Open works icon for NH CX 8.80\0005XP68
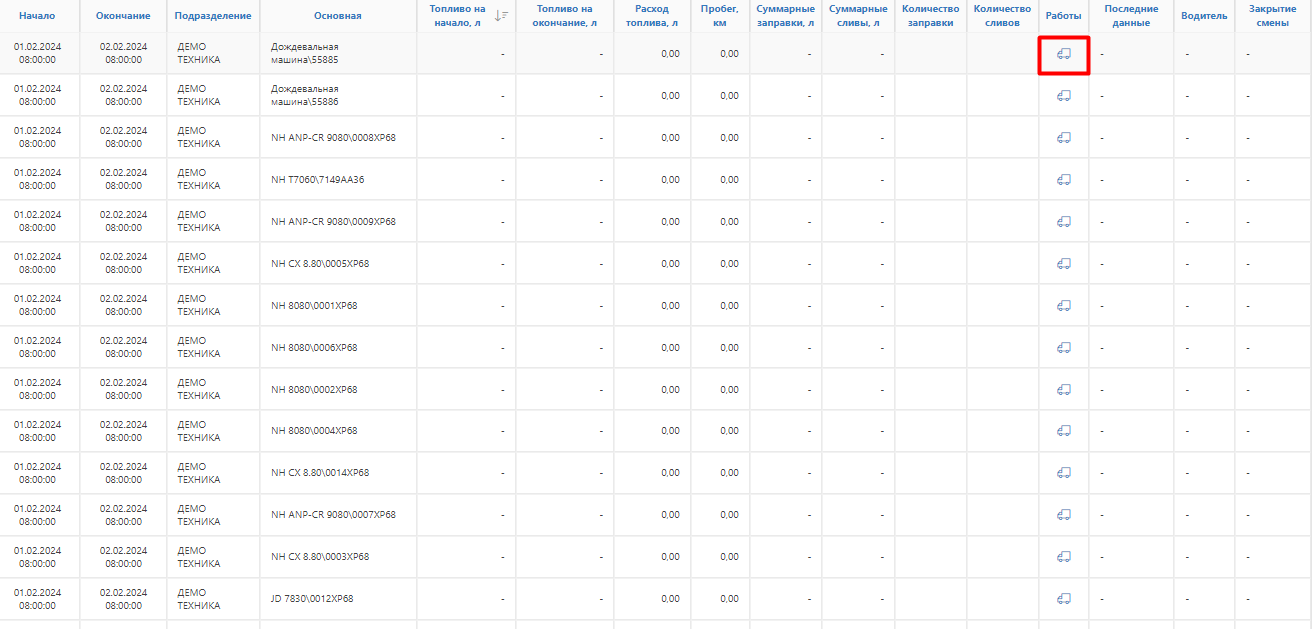Screen dimensions: 1315x629 point(1064,264)
